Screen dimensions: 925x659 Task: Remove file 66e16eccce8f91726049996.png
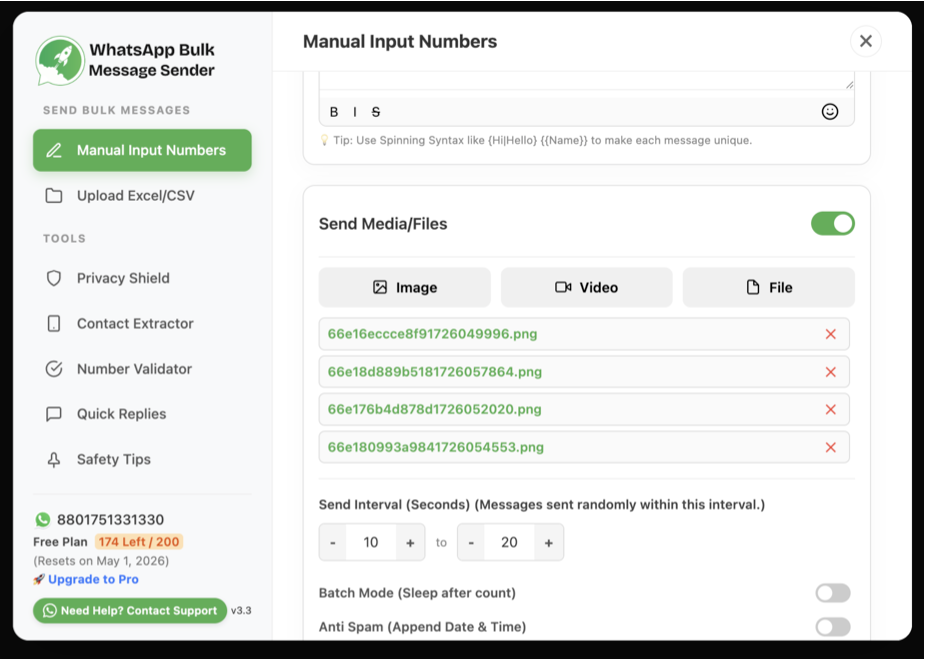click(x=831, y=334)
